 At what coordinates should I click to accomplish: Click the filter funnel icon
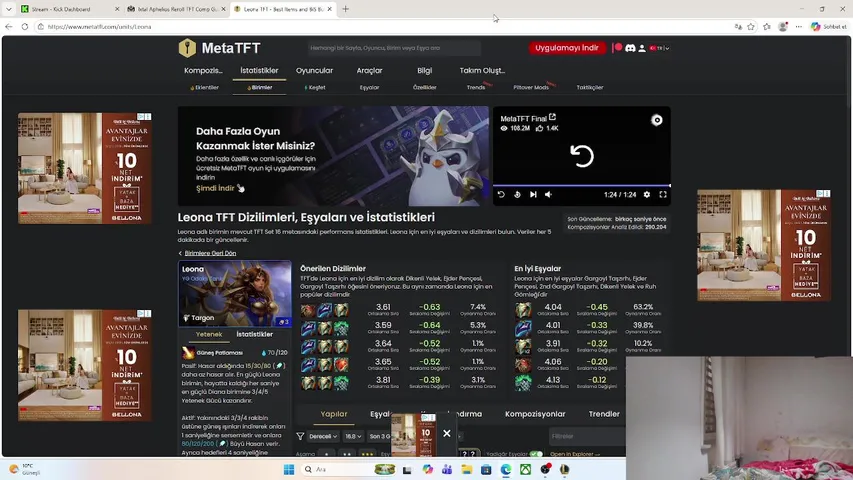pos(300,436)
